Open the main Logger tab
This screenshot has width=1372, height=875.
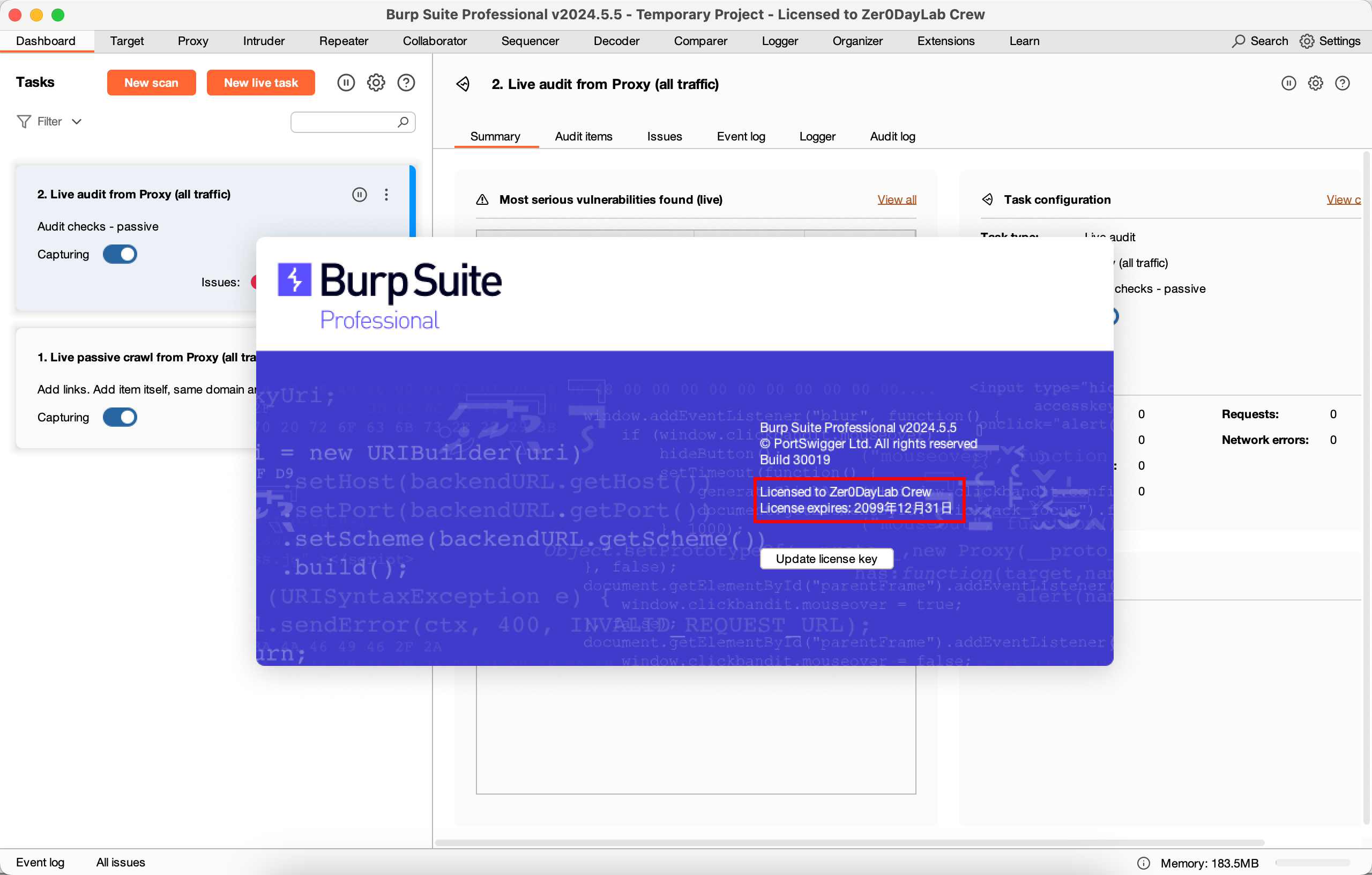[779, 41]
